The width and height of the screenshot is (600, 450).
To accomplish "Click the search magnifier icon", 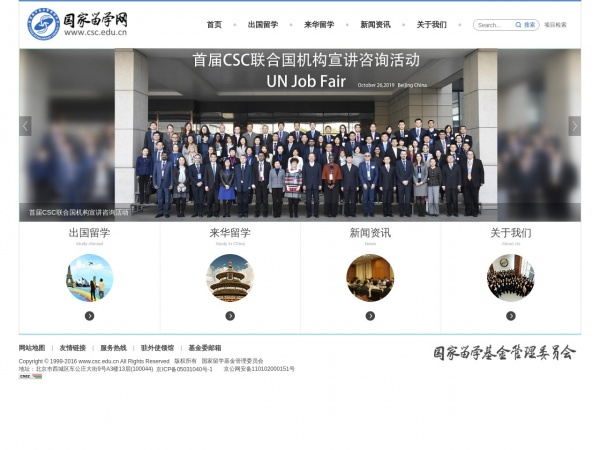I will [x=518, y=25].
